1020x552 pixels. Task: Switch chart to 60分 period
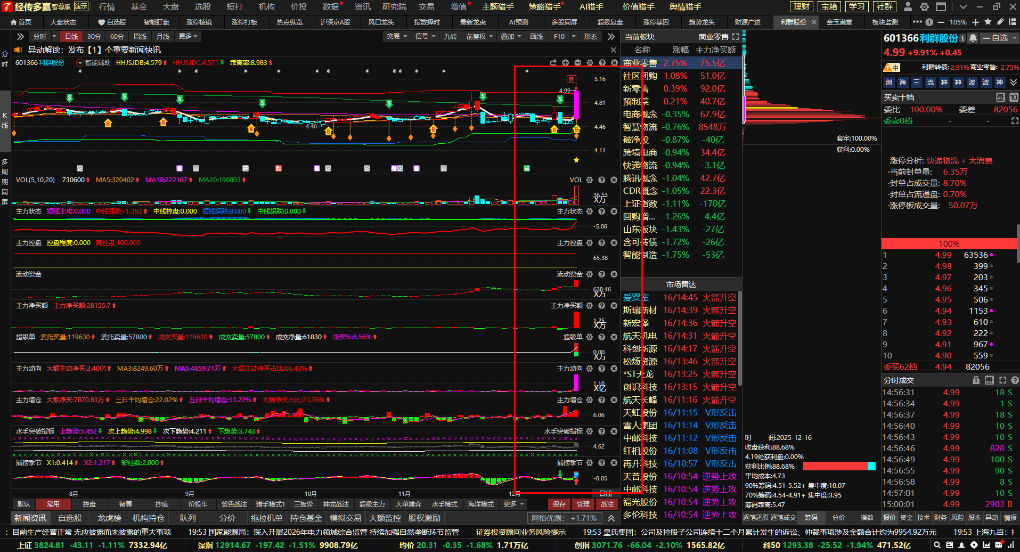click(x=115, y=37)
